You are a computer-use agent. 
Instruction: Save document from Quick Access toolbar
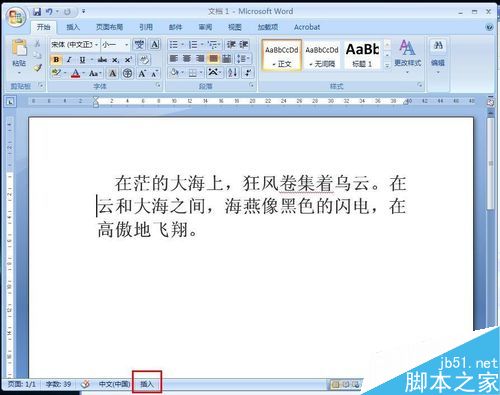pyautogui.click(x=37, y=12)
